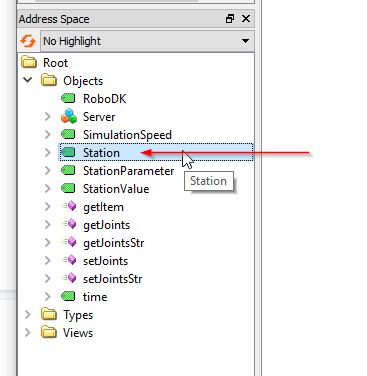The width and height of the screenshot is (367, 376).
Task: Select the setJointsStr method
Action: 112,279
